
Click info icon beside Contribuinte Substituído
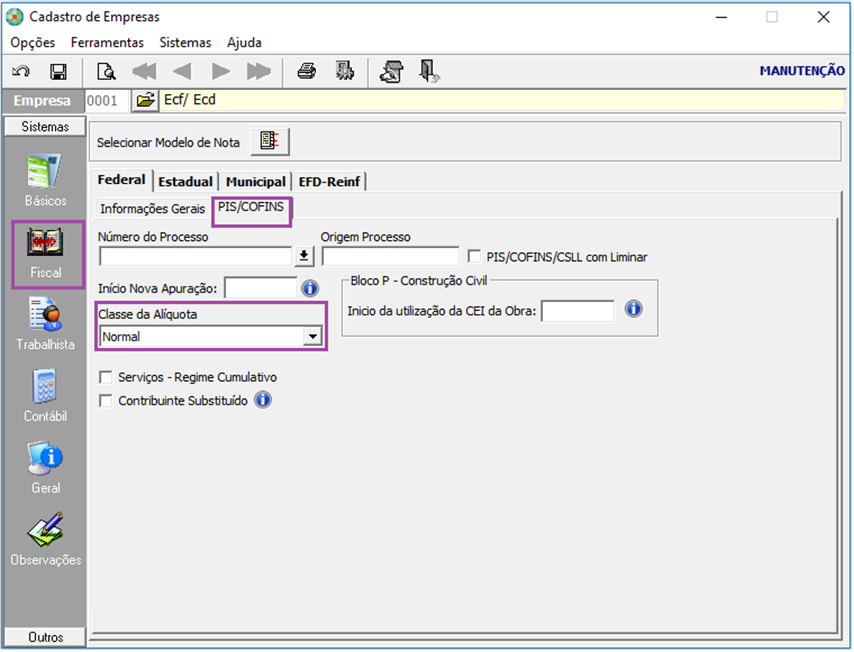click(263, 400)
